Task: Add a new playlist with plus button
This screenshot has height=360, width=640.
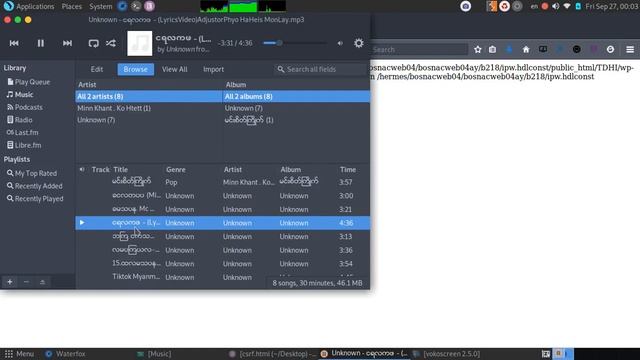Action: [10, 282]
